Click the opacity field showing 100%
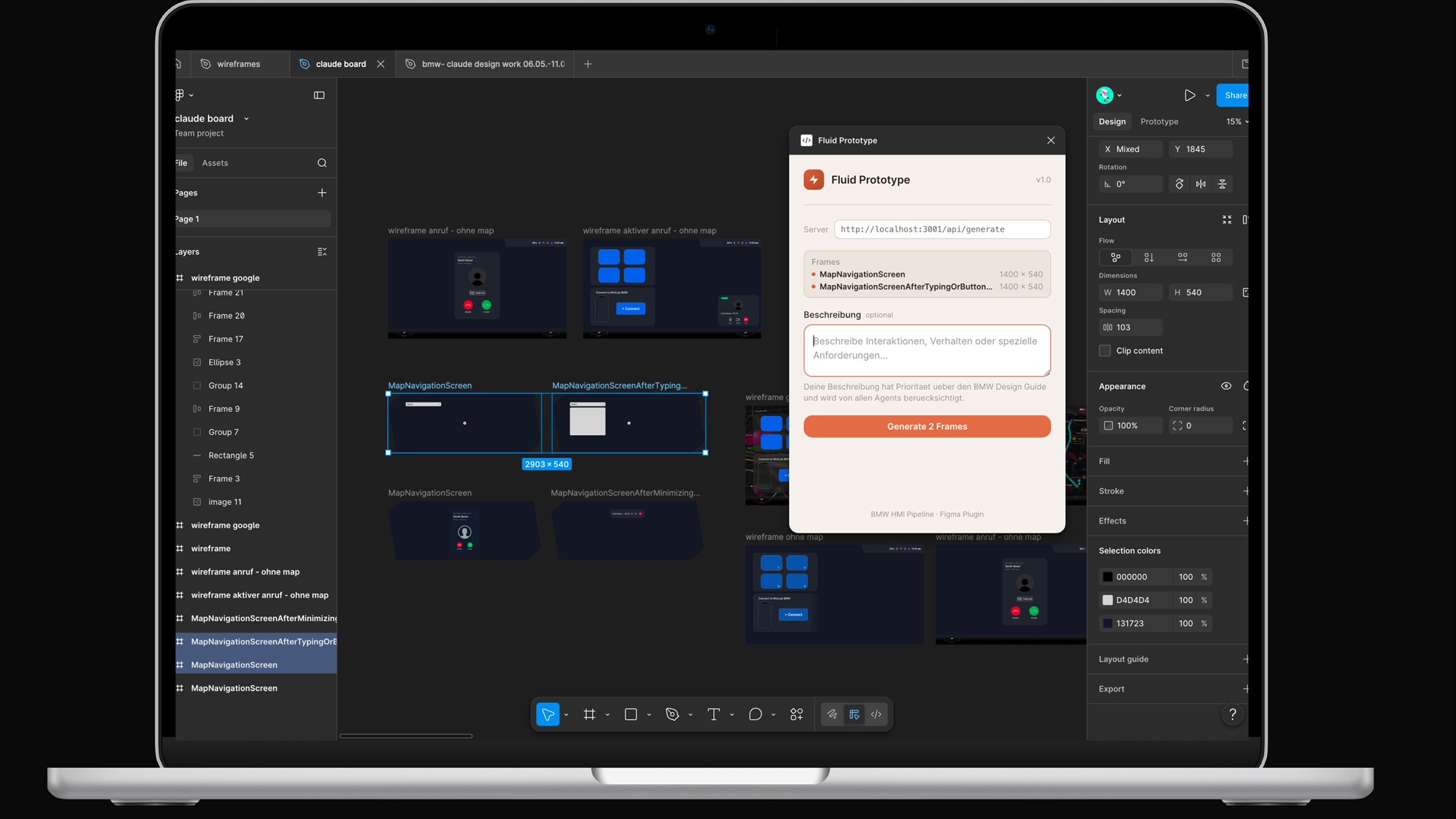 point(1131,426)
